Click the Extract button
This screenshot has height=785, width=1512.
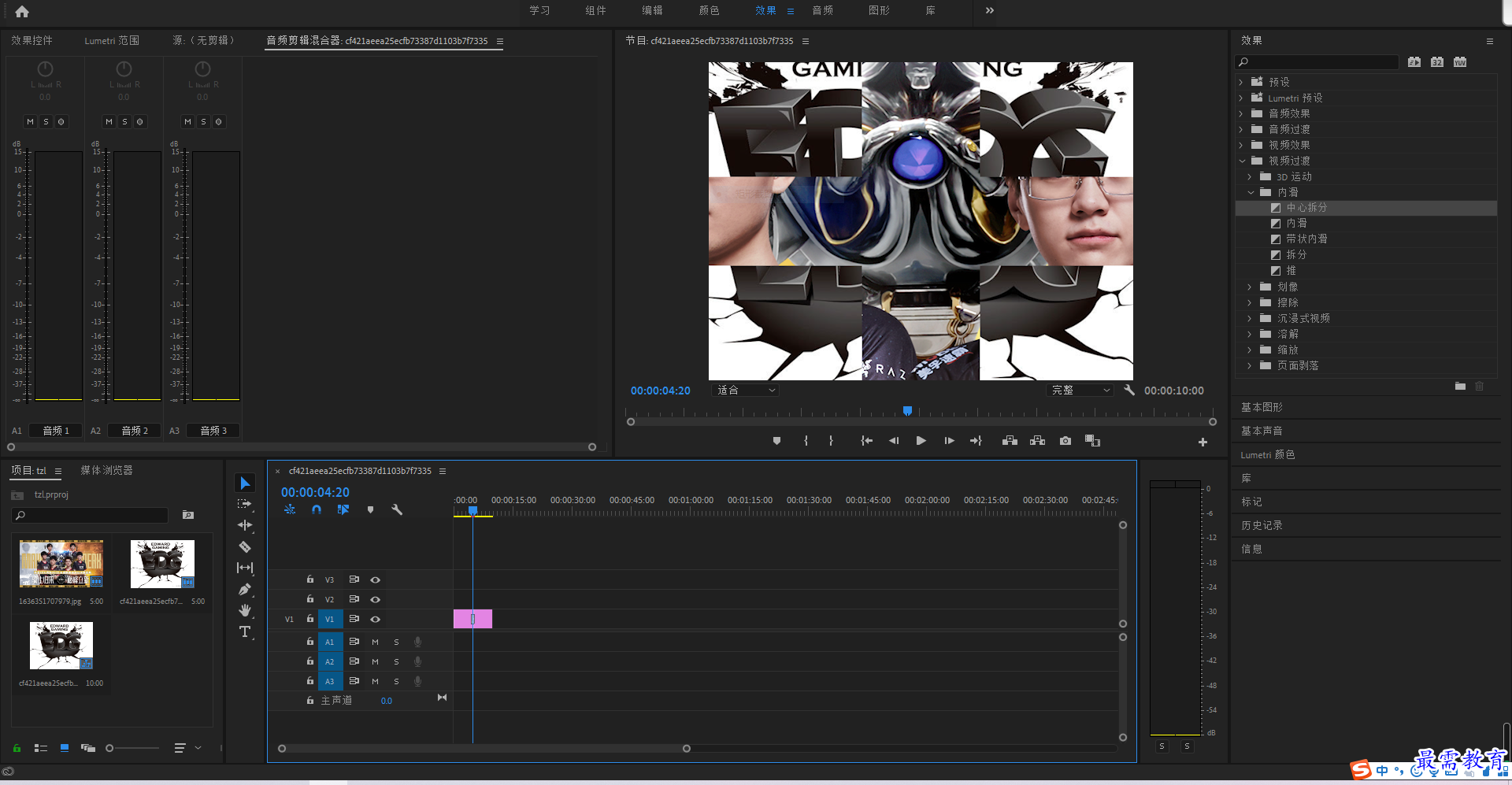click(1038, 441)
